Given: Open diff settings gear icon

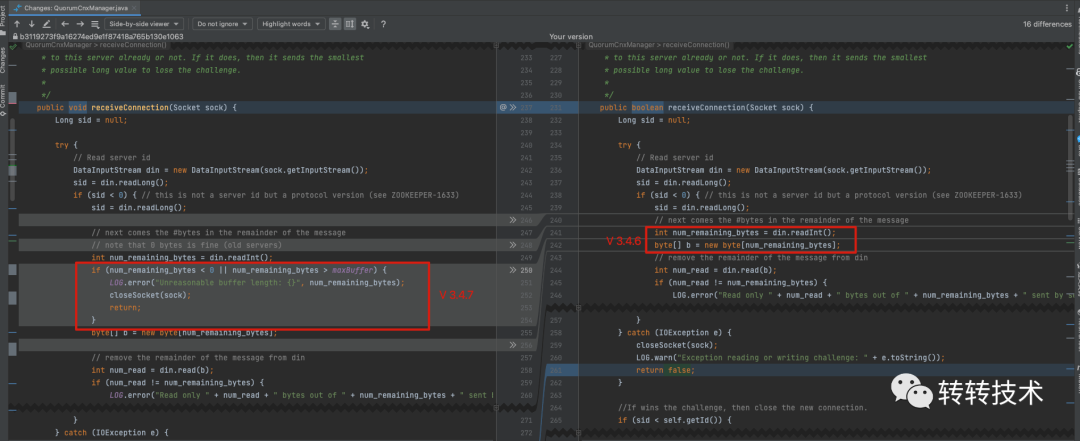Looking at the screenshot, I should (x=365, y=24).
